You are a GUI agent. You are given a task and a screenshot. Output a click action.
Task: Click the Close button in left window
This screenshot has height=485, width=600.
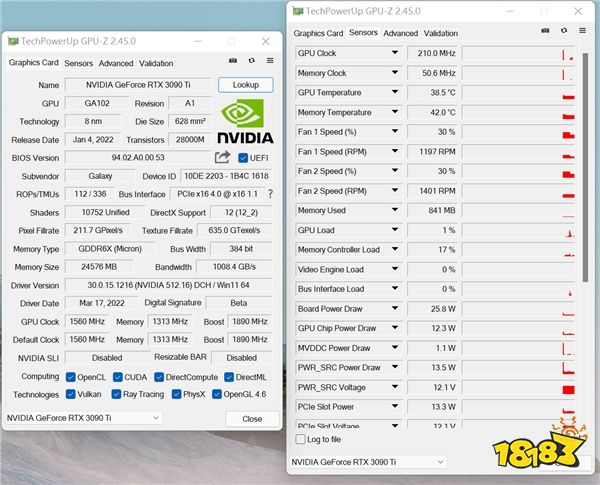(252, 419)
